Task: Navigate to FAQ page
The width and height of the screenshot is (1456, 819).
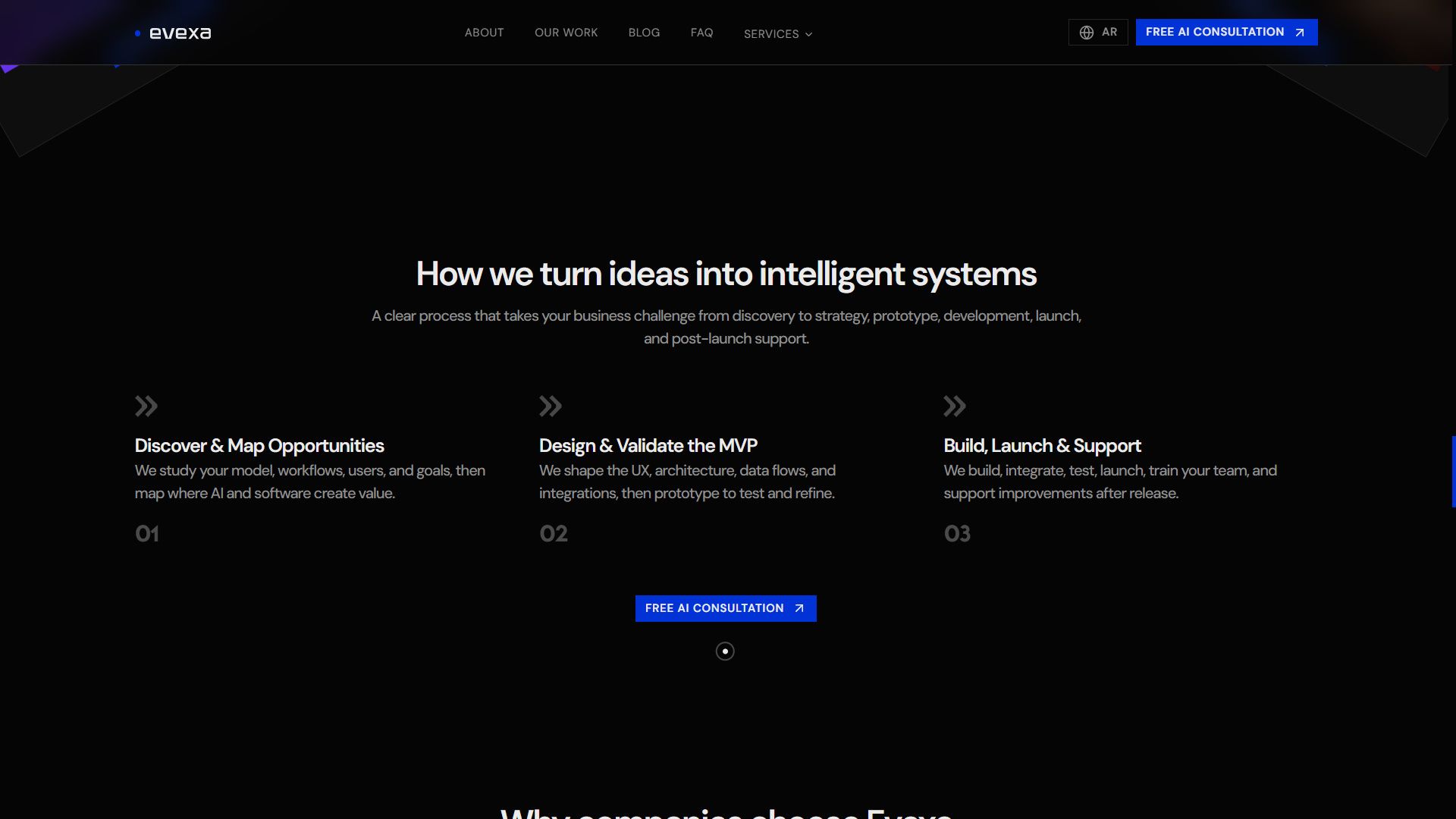Action: pyautogui.click(x=701, y=33)
